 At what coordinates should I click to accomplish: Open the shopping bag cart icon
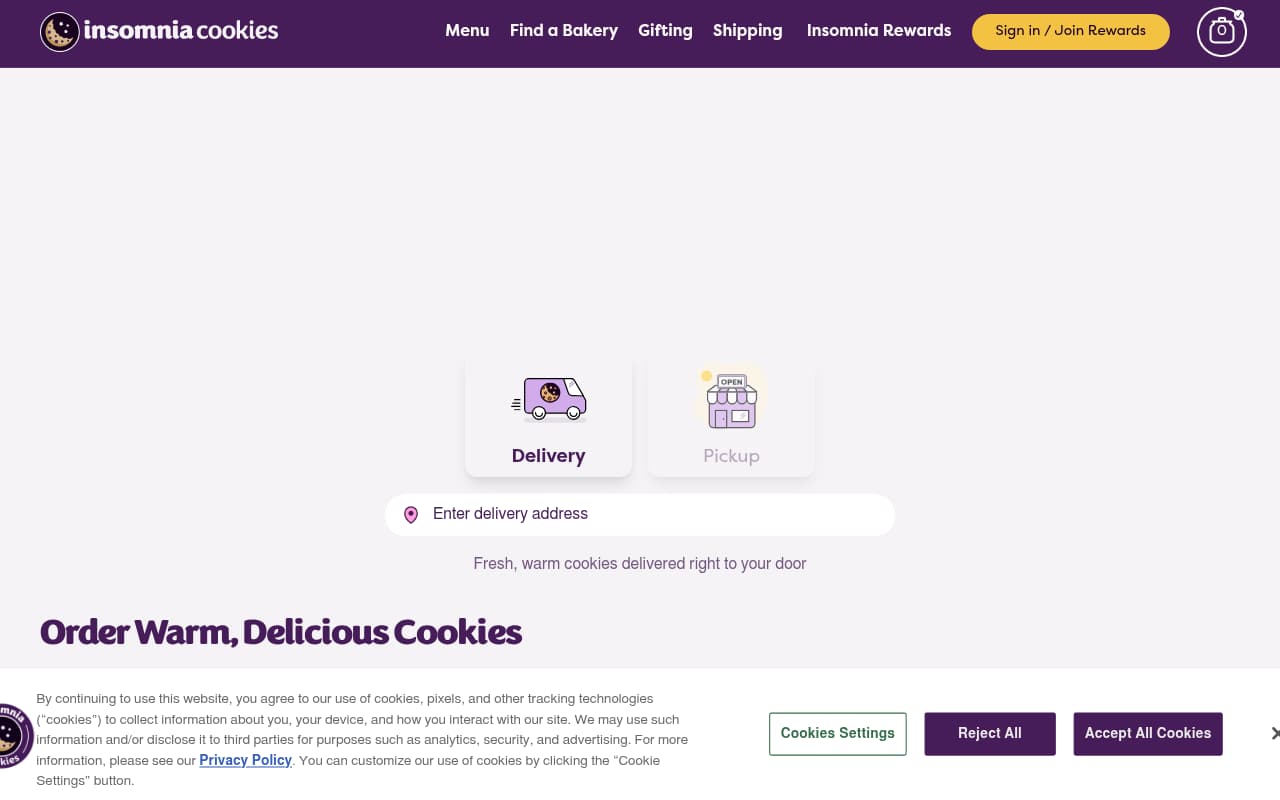tap(1221, 32)
